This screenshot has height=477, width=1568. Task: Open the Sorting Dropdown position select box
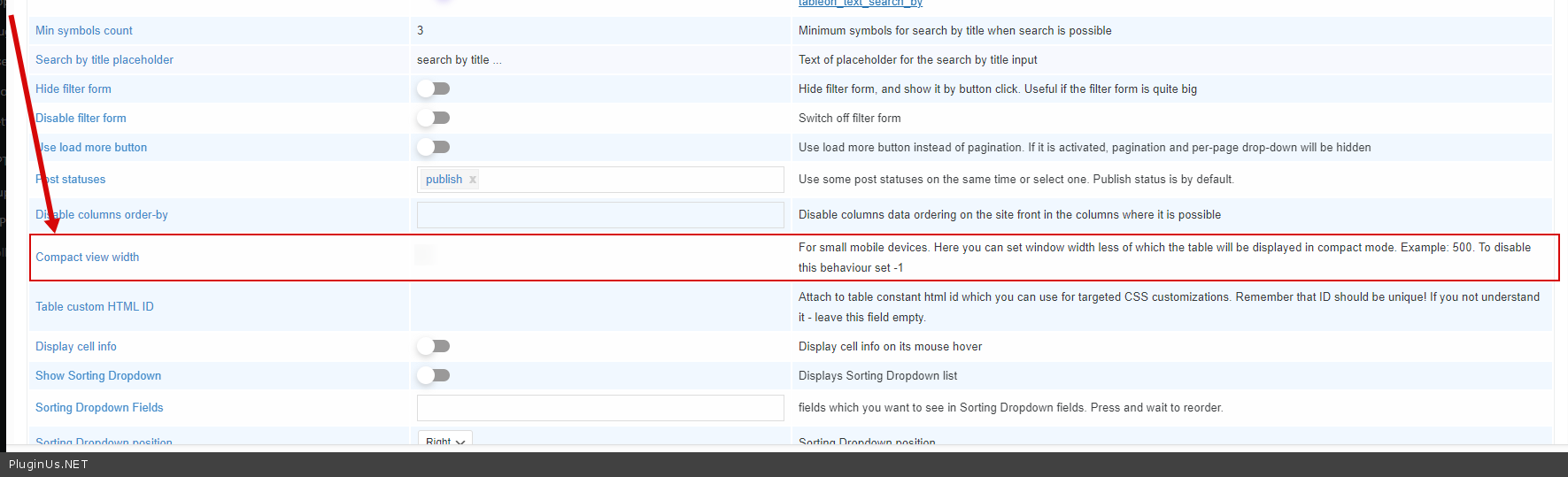tap(445, 441)
